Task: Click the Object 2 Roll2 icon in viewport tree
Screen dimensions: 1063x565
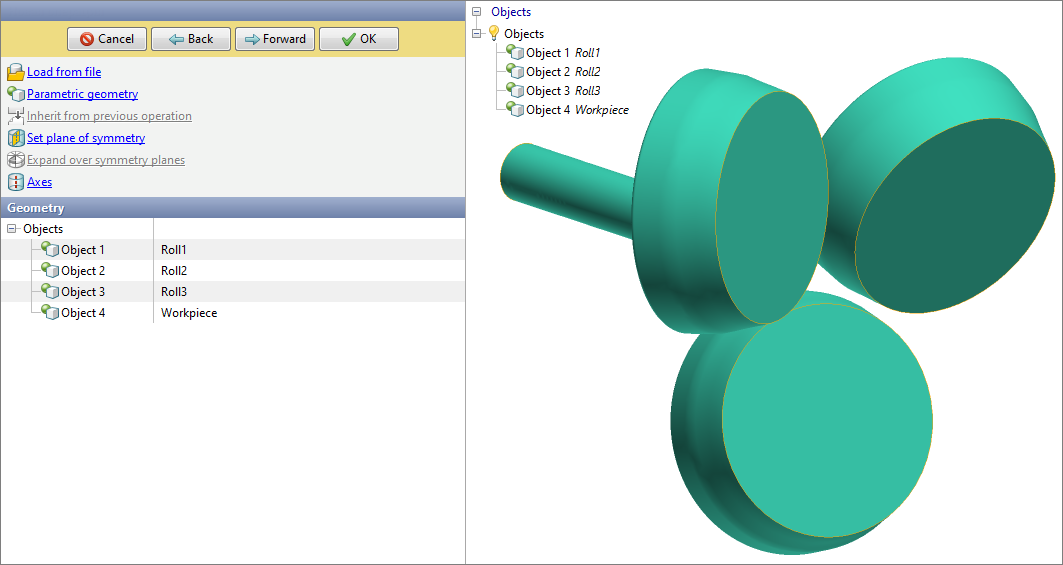Action: coord(515,71)
